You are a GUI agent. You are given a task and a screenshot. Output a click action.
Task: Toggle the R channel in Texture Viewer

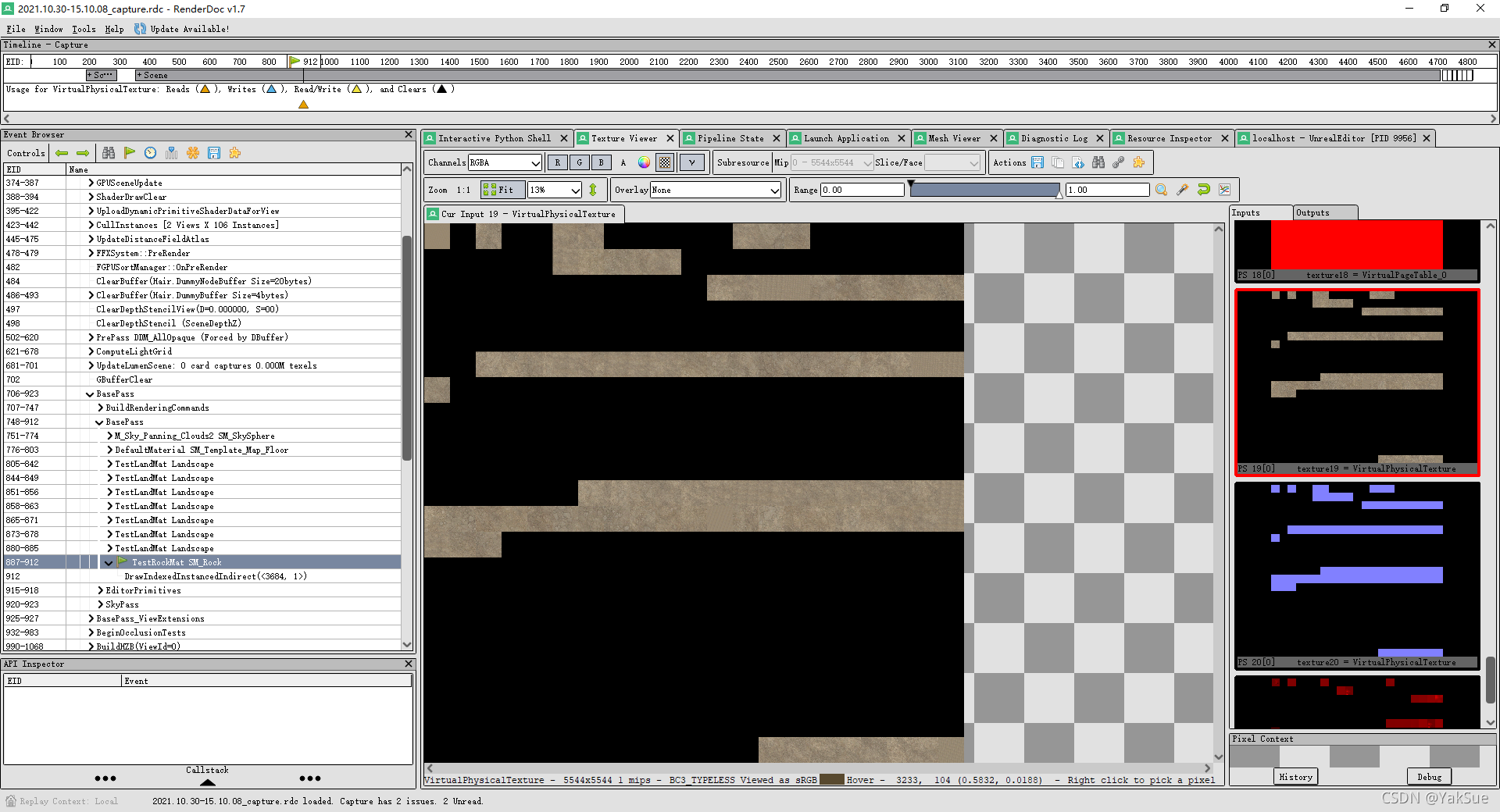pos(558,162)
